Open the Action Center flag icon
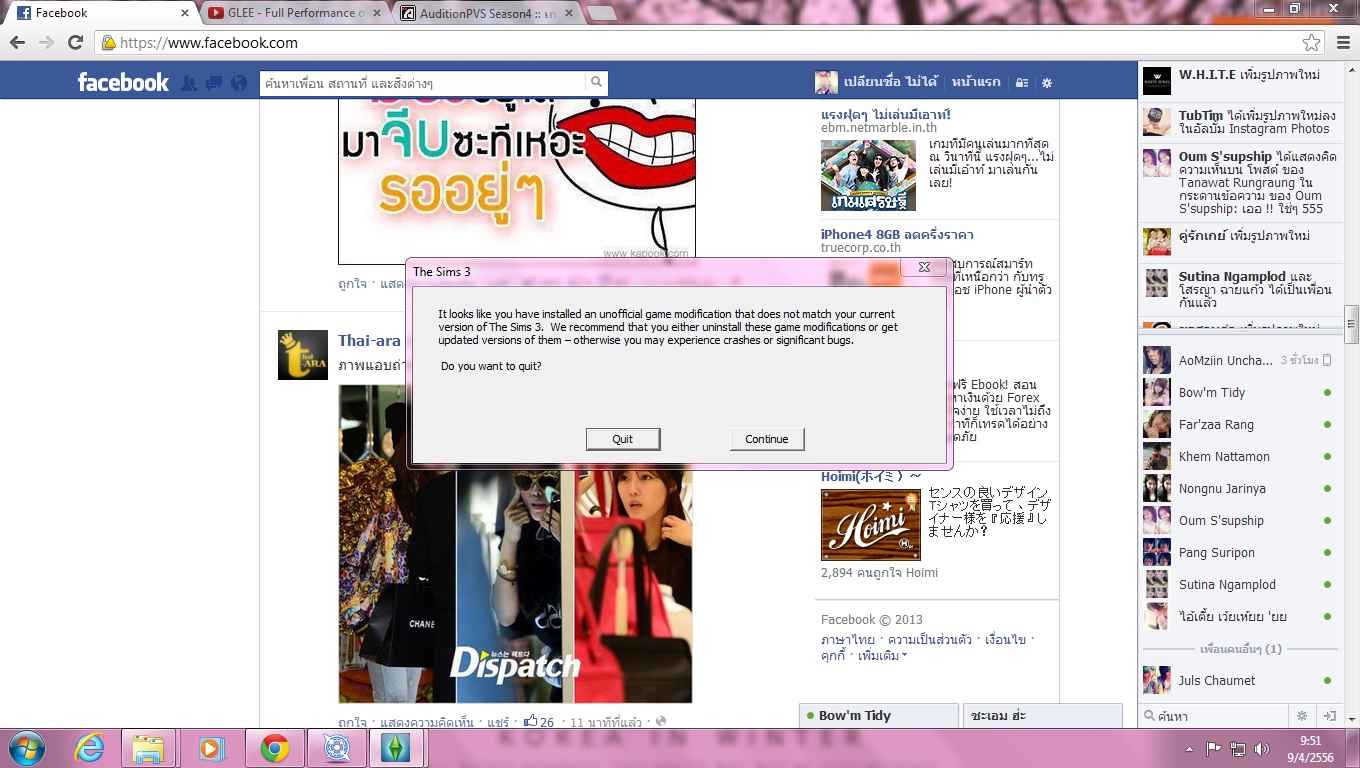Image resolution: width=1360 pixels, height=768 pixels. [1214, 748]
